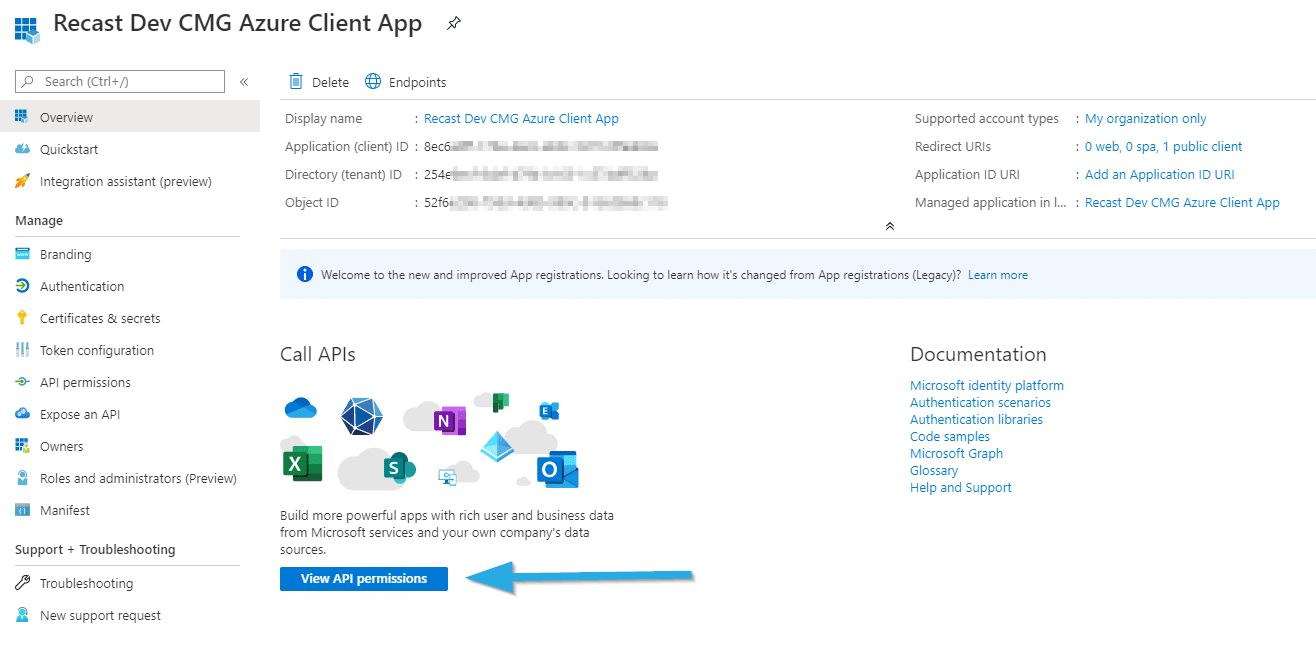Screen dimensions: 1316x645
Task: Pin the app registration to dashboard
Action: point(453,24)
